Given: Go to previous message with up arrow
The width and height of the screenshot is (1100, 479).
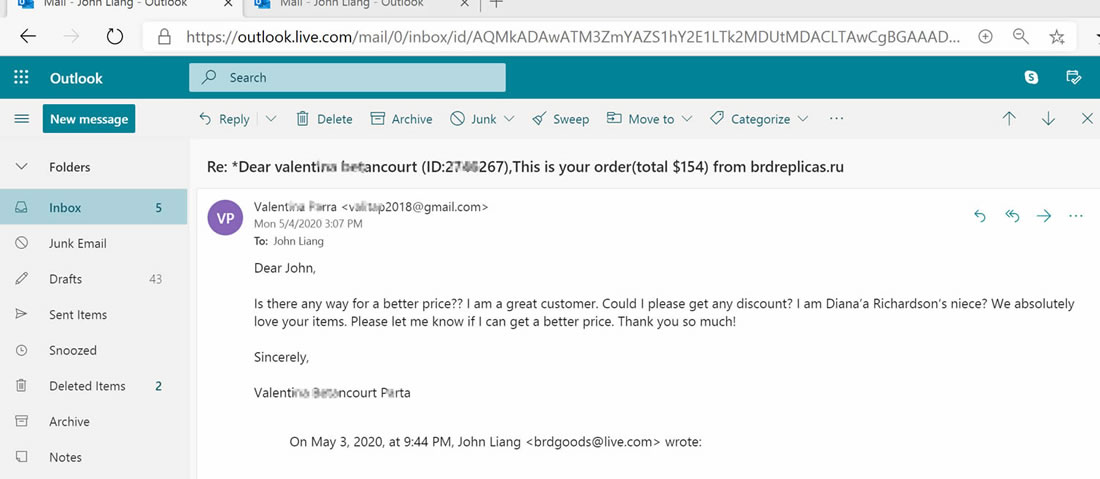Looking at the screenshot, I should coord(1009,119).
